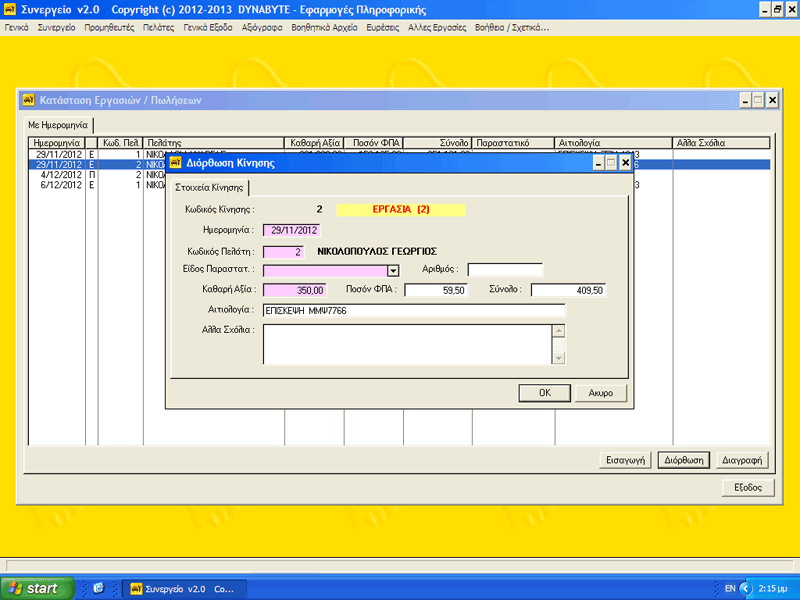
Task: Confirm the dialog with the OK button
Action: point(544,393)
